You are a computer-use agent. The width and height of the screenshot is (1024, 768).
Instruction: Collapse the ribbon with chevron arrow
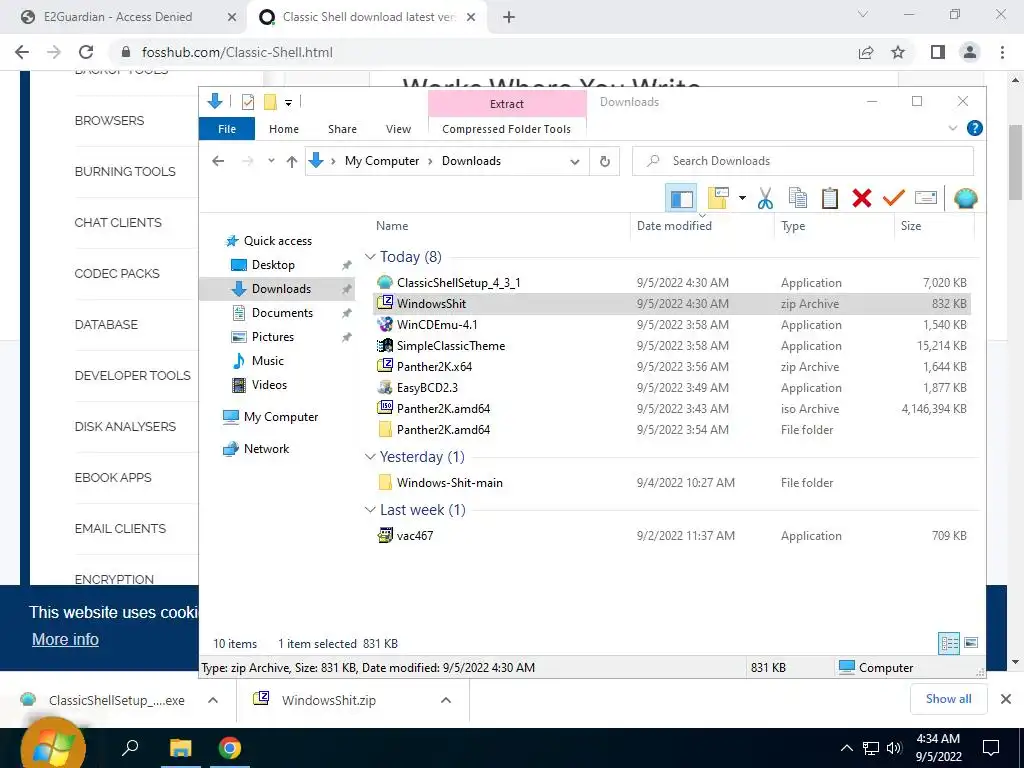[952, 129]
